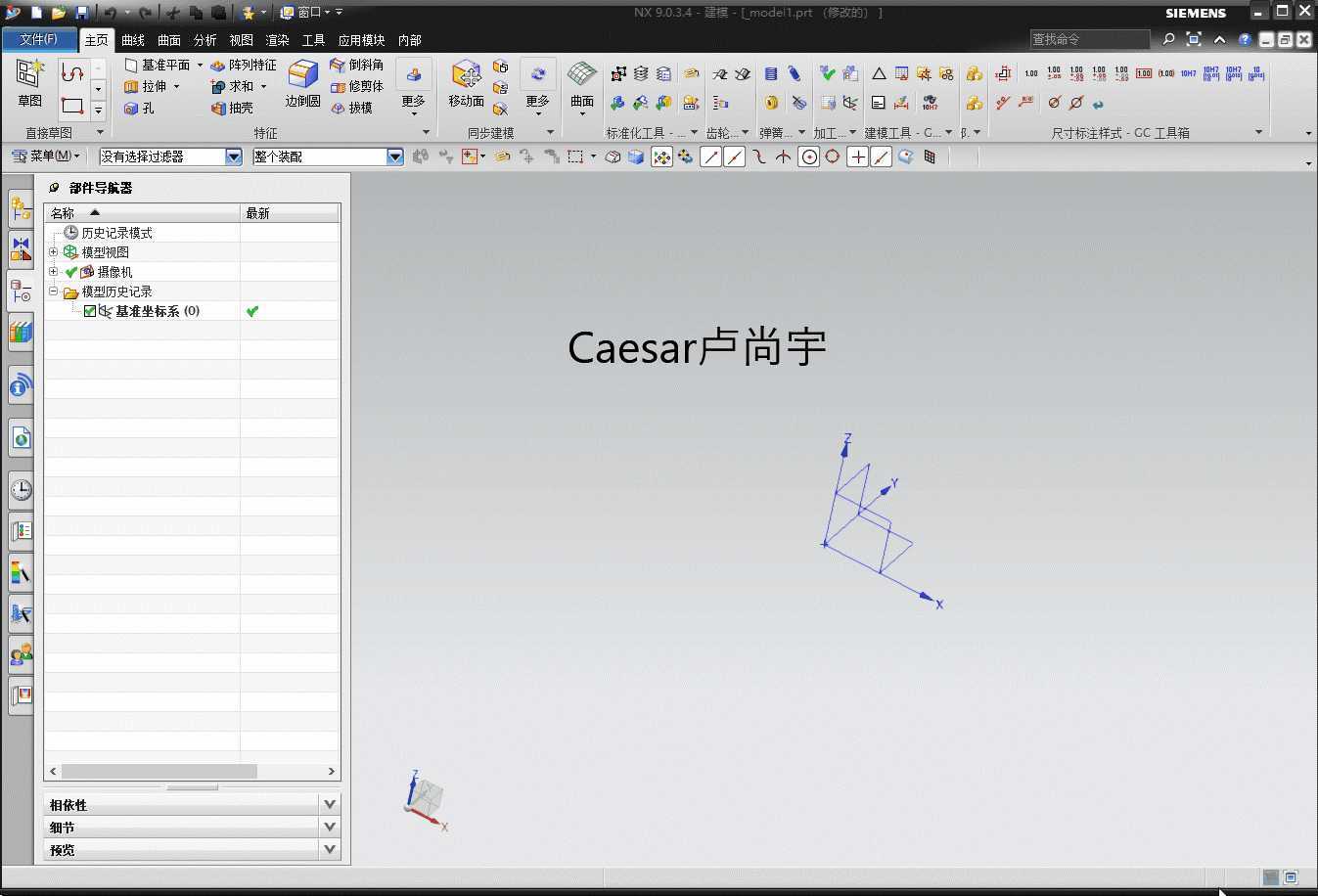1318x896 pixels.
Task: Click the 拔模 (Draft) tool
Action: point(351,108)
